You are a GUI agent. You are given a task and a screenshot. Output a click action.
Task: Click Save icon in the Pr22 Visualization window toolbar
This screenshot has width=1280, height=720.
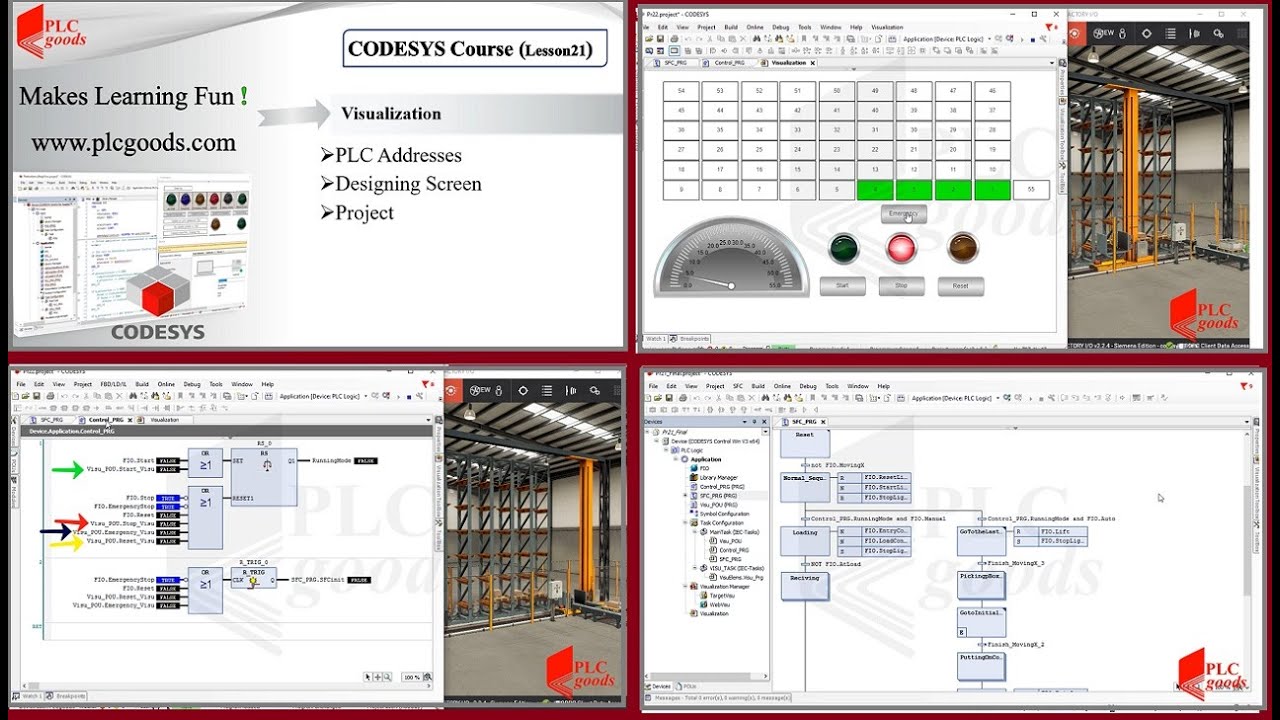(x=660, y=39)
